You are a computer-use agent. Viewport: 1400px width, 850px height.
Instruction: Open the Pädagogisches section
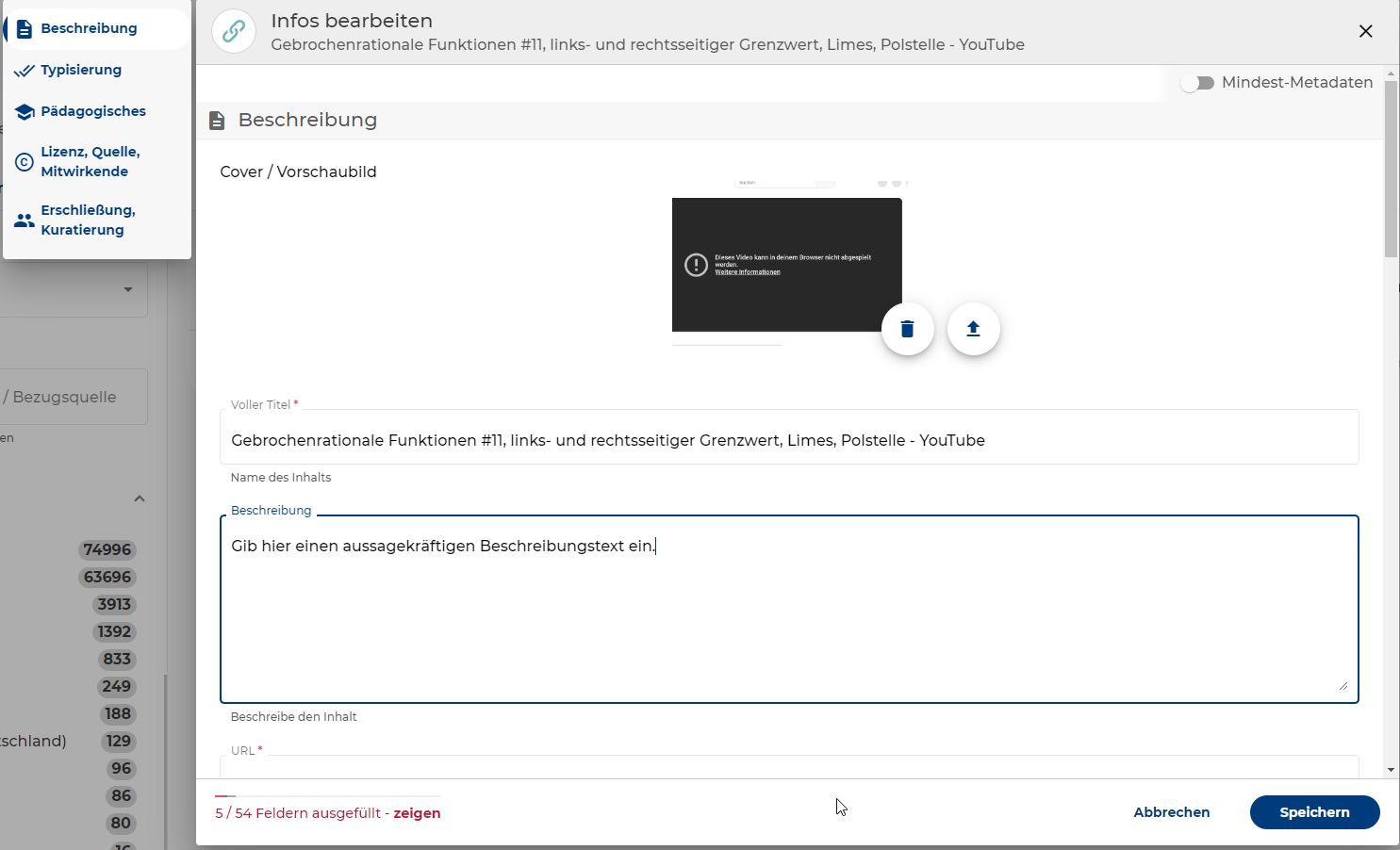[x=93, y=111]
